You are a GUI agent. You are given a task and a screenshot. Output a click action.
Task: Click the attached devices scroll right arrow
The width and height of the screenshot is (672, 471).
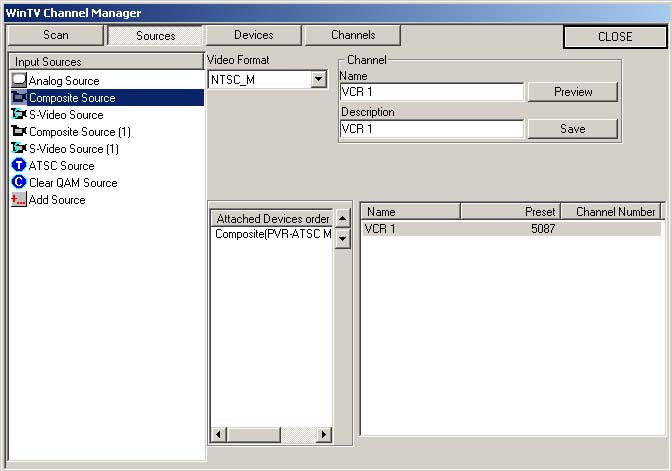click(x=324, y=435)
